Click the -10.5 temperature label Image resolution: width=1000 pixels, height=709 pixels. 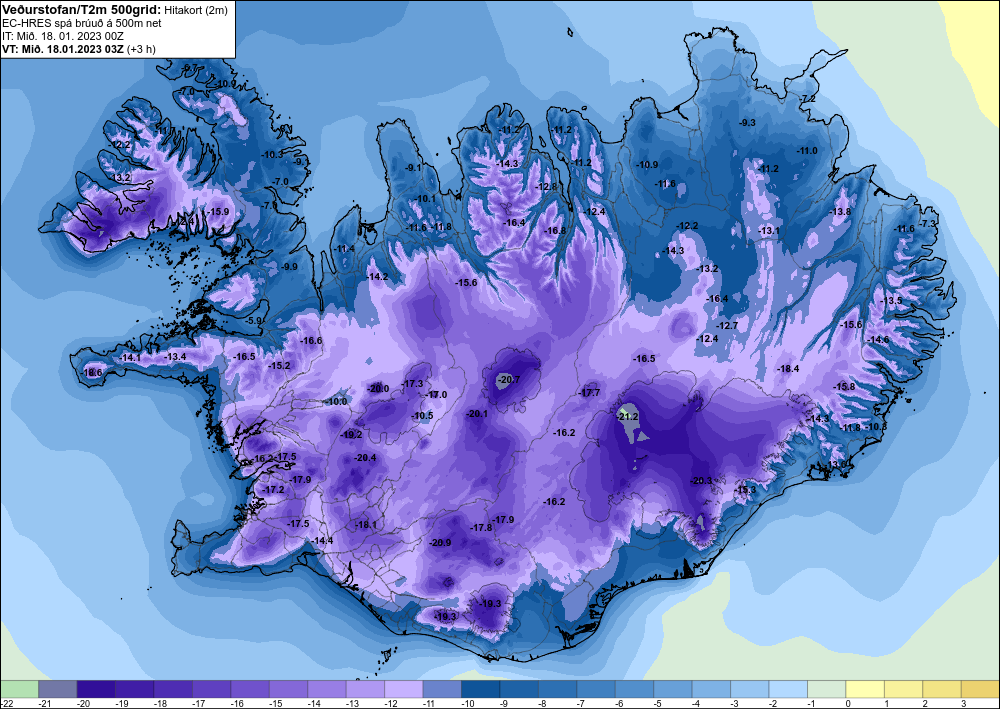(423, 416)
